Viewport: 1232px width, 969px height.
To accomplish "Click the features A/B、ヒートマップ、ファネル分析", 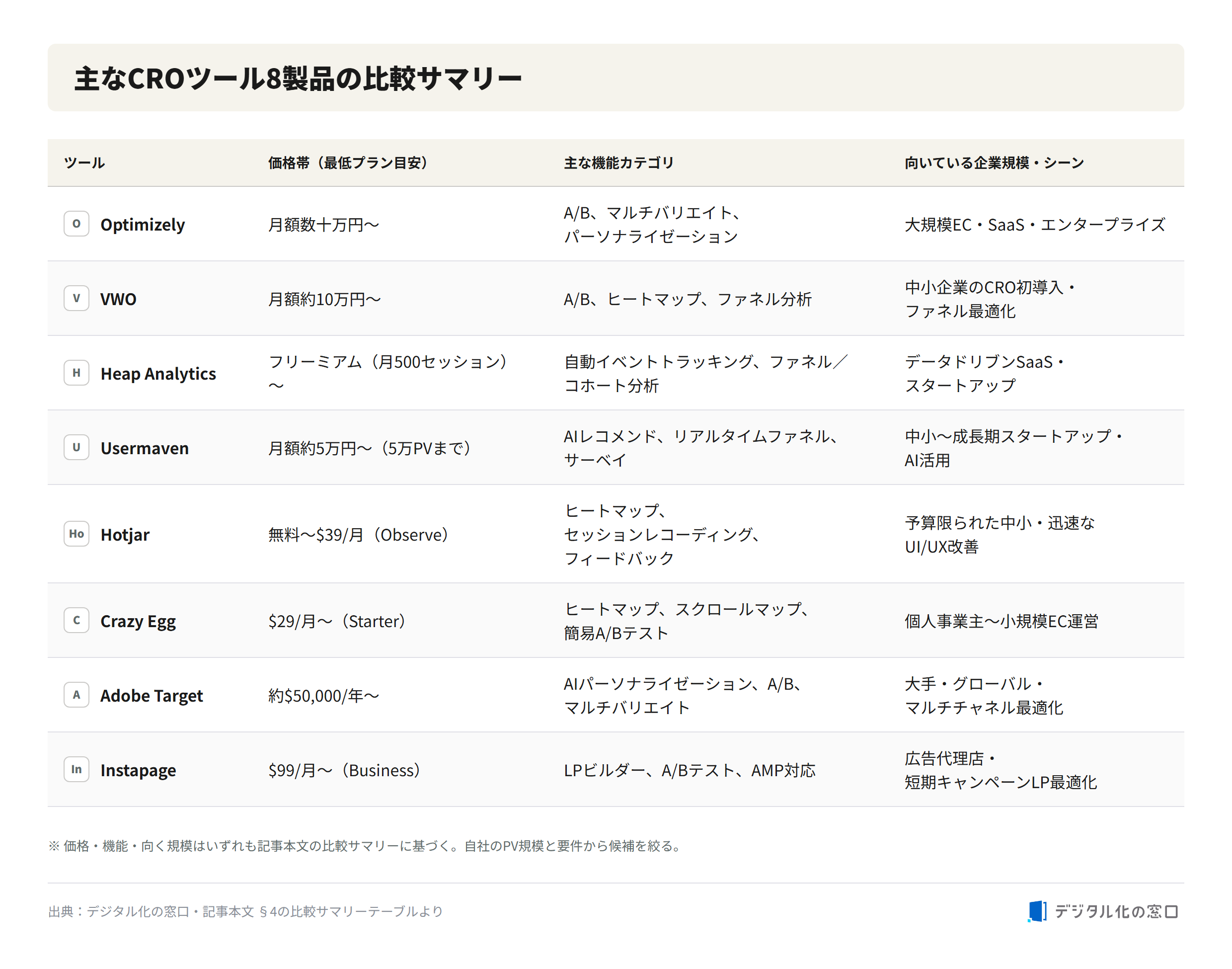I will coord(688,299).
